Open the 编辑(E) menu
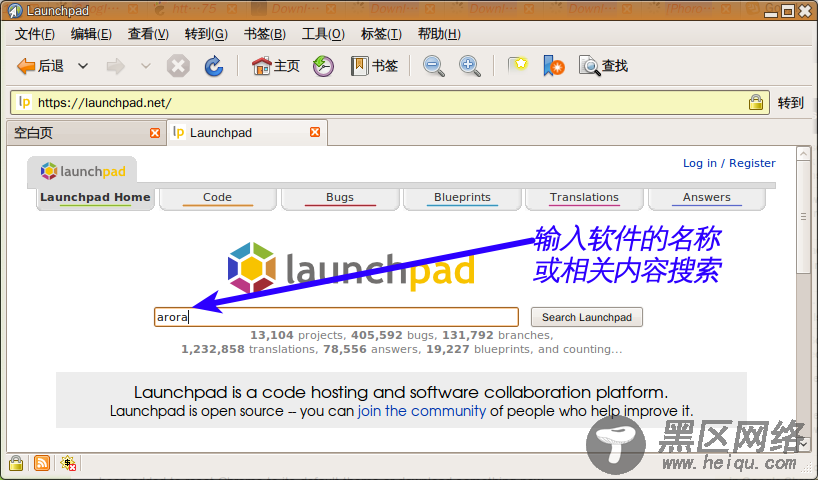This screenshot has width=818, height=480. tap(91, 34)
